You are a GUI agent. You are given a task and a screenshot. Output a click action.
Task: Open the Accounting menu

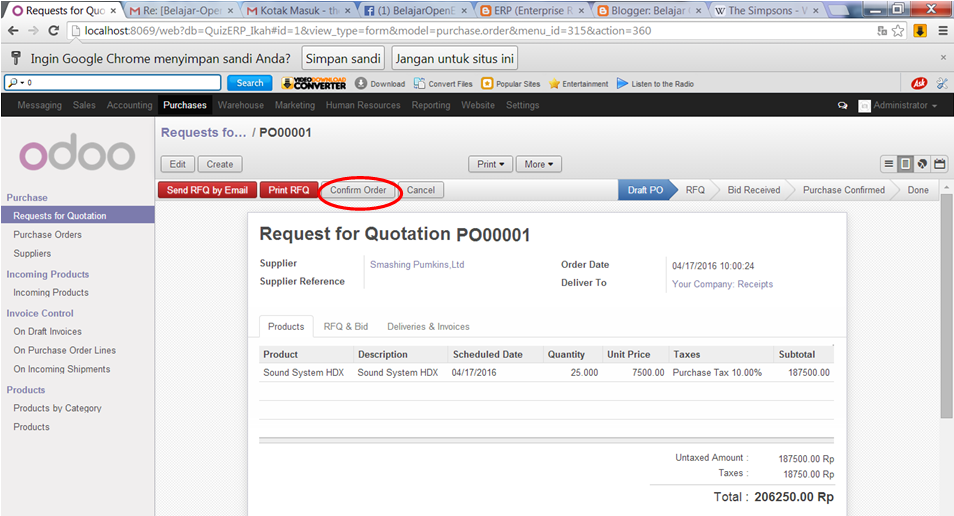(x=130, y=105)
